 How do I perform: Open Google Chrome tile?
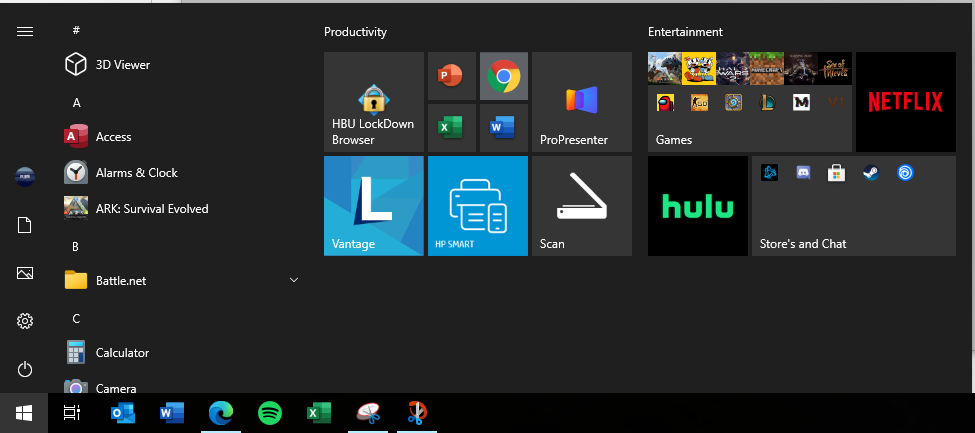pyautogui.click(x=504, y=76)
